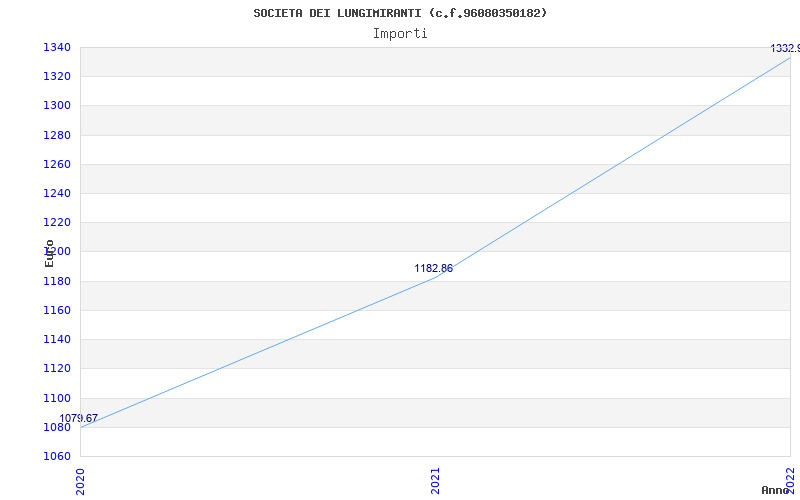Click the 2022 x-axis label

pos(790,479)
